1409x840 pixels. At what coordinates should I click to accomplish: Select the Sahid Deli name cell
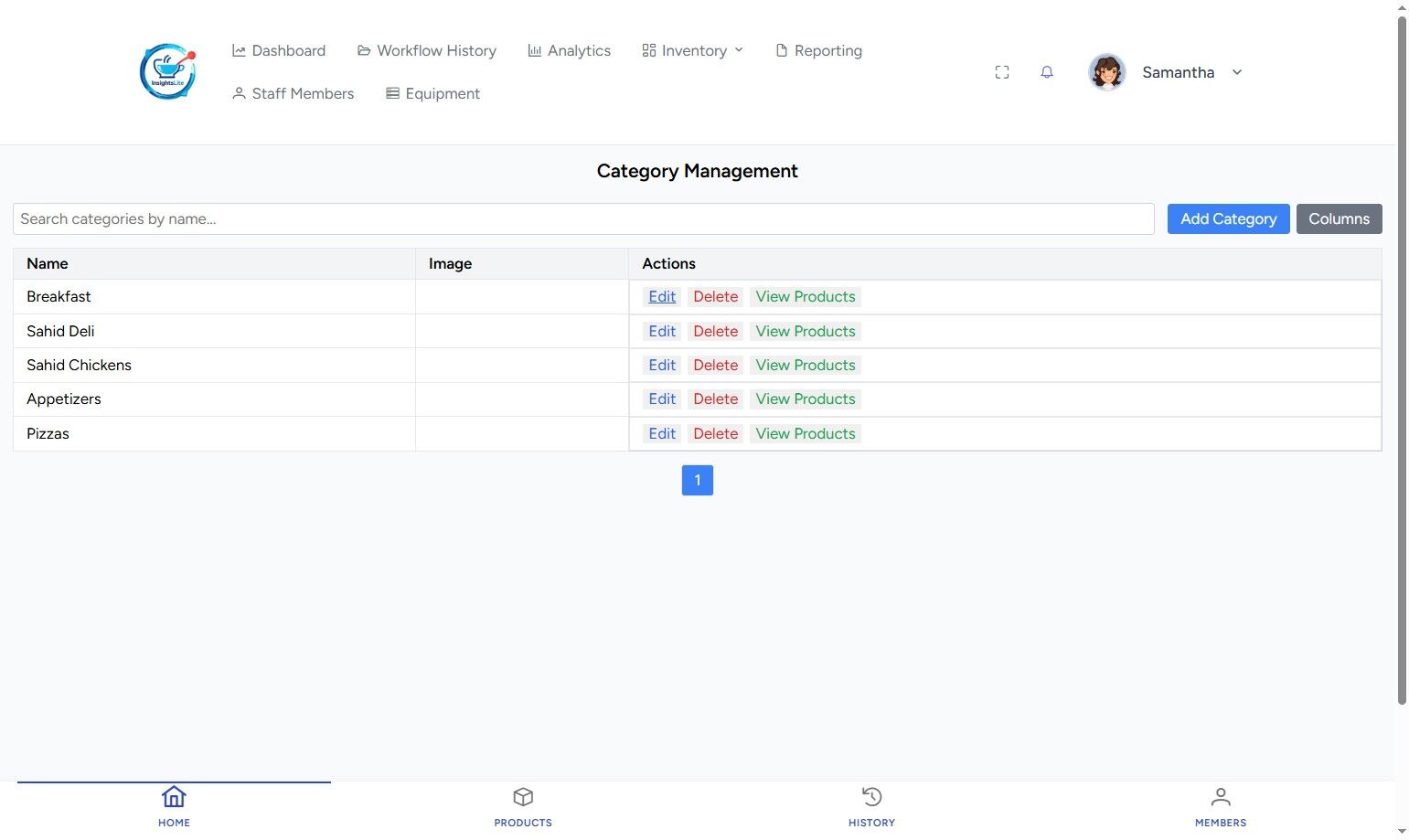tap(214, 331)
